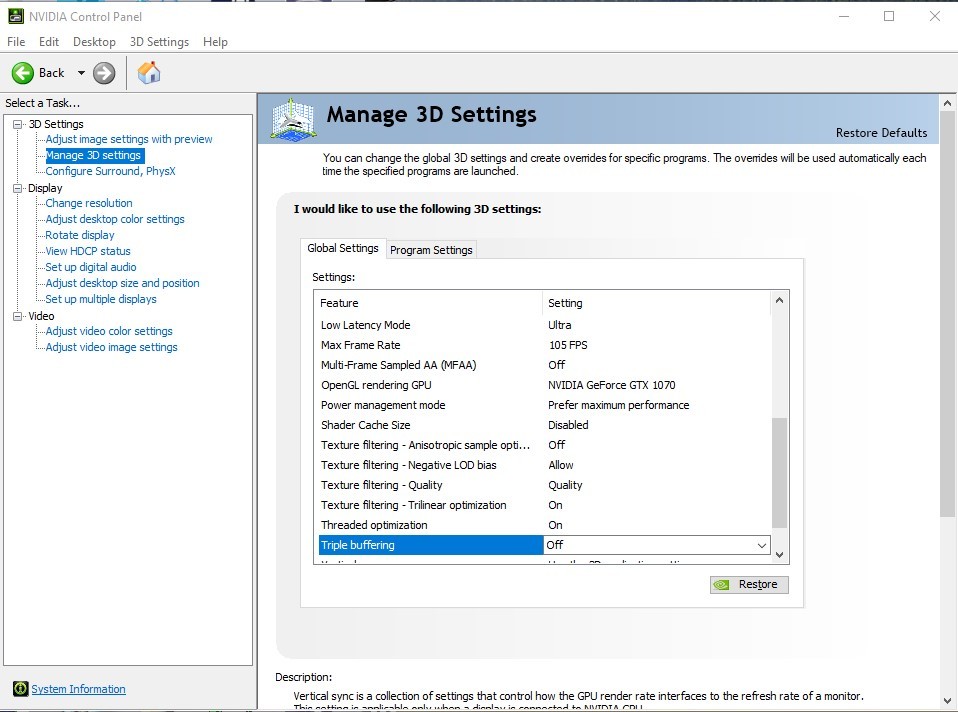The image size is (958, 712).
Task: Click the Ultra value for Low Latency
Action: 560,325
